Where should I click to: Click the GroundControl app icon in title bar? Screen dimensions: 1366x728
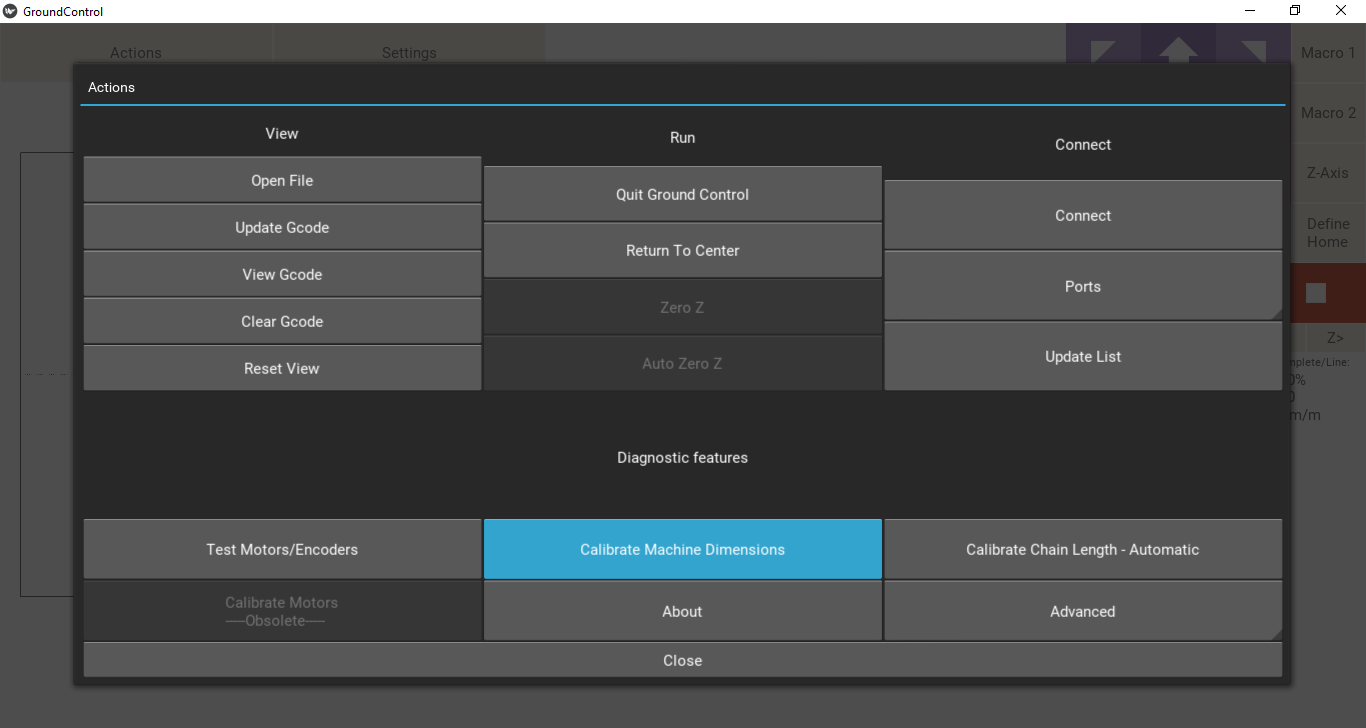pyautogui.click(x=10, y=11)
